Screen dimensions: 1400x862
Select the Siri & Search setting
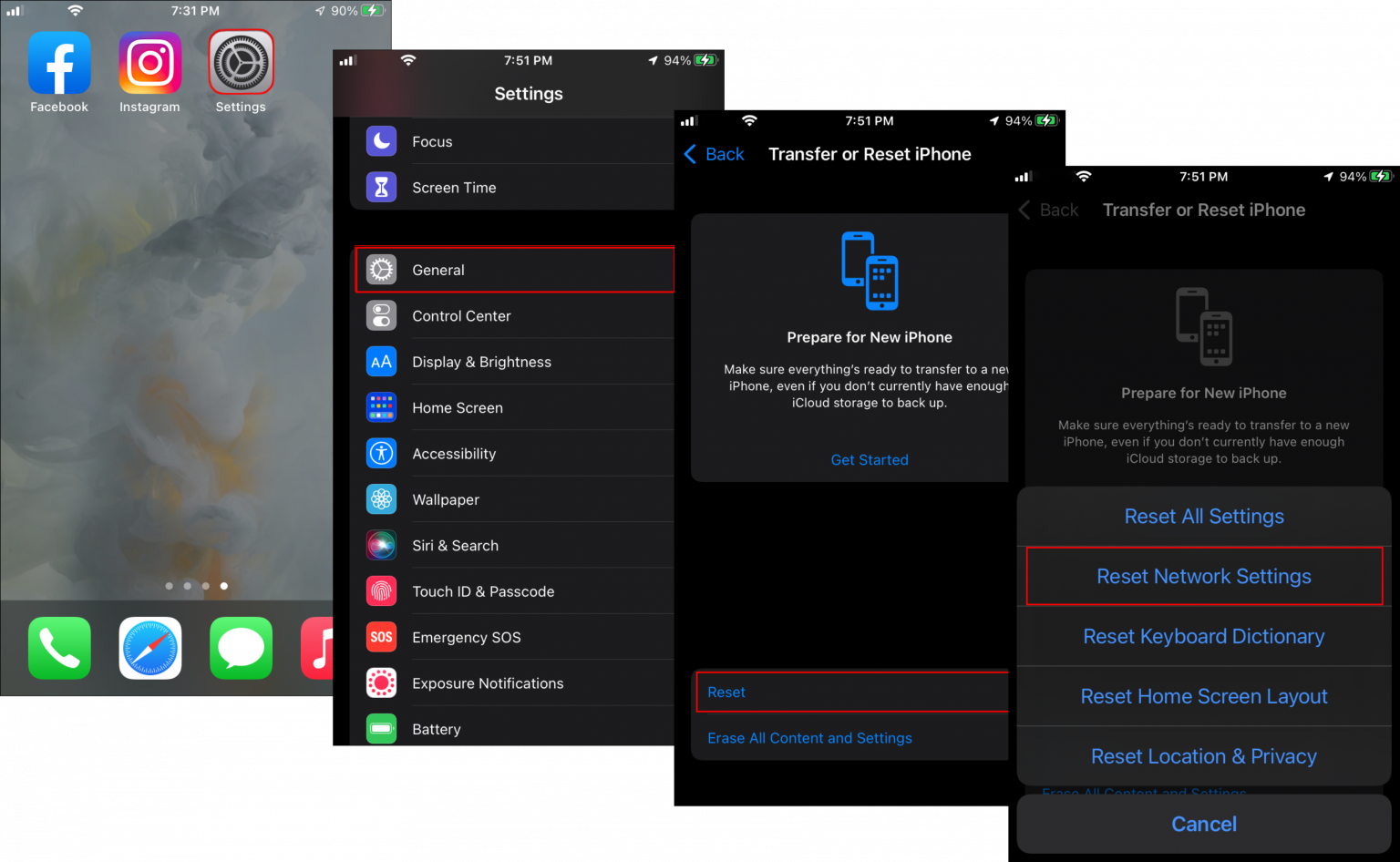[x=456, y=545]
